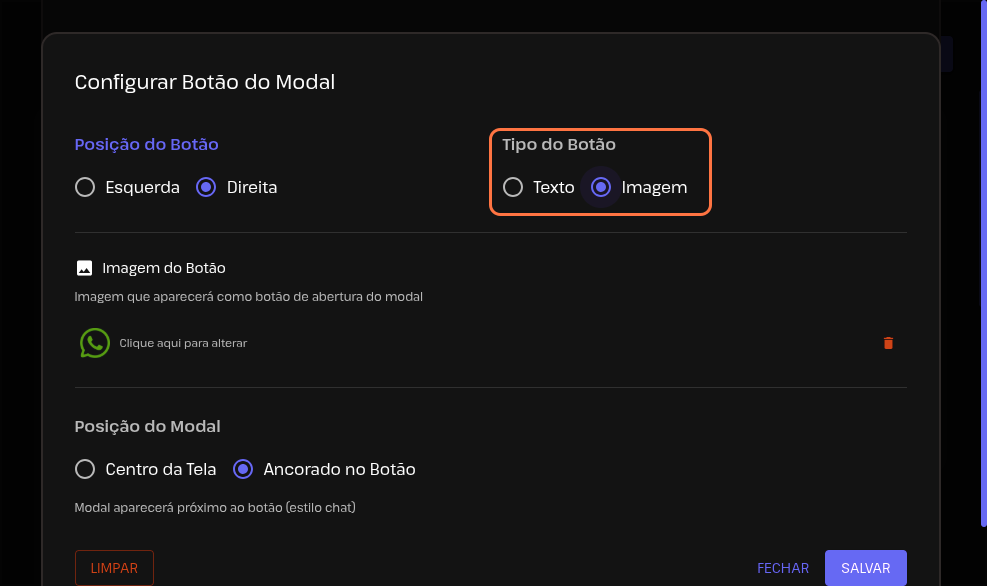
Task: Click the 'Configurar Botão do Modal' dialog title
Action: tap(205, 82)
